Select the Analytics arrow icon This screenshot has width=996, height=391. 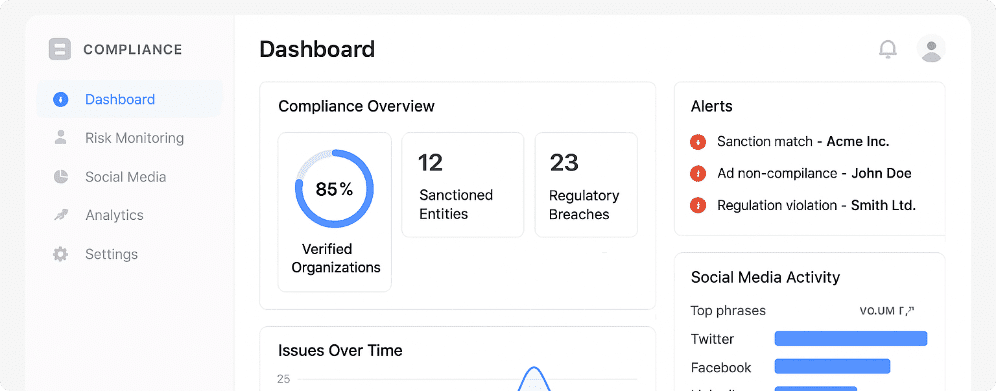(x=60, y=215)
